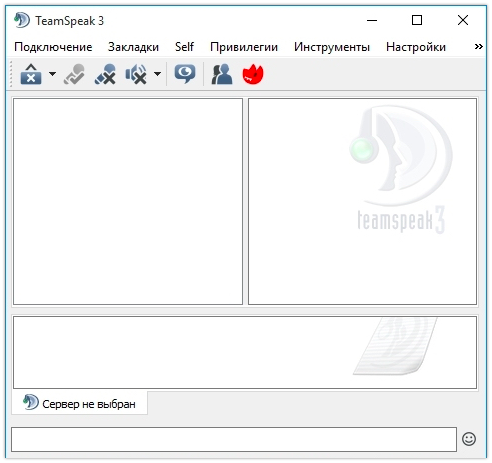Expand the speaker mute dropdown arrow
This screenshot has width=492, height=463.
[158, 74]
